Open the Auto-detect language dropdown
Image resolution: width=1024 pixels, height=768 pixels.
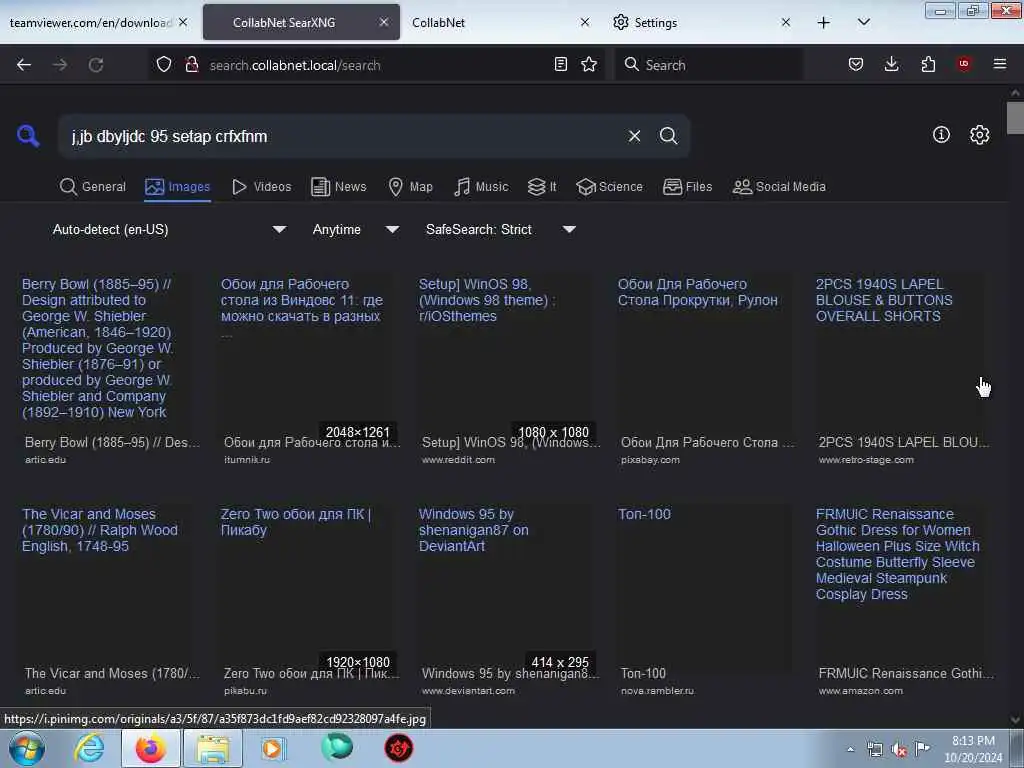click(x=169, y=229)
